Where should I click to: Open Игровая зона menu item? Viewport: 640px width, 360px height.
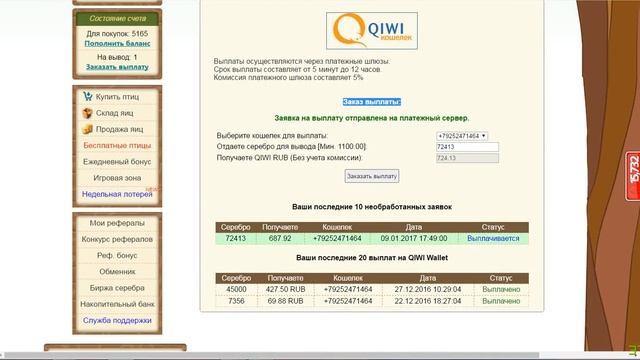117,178
